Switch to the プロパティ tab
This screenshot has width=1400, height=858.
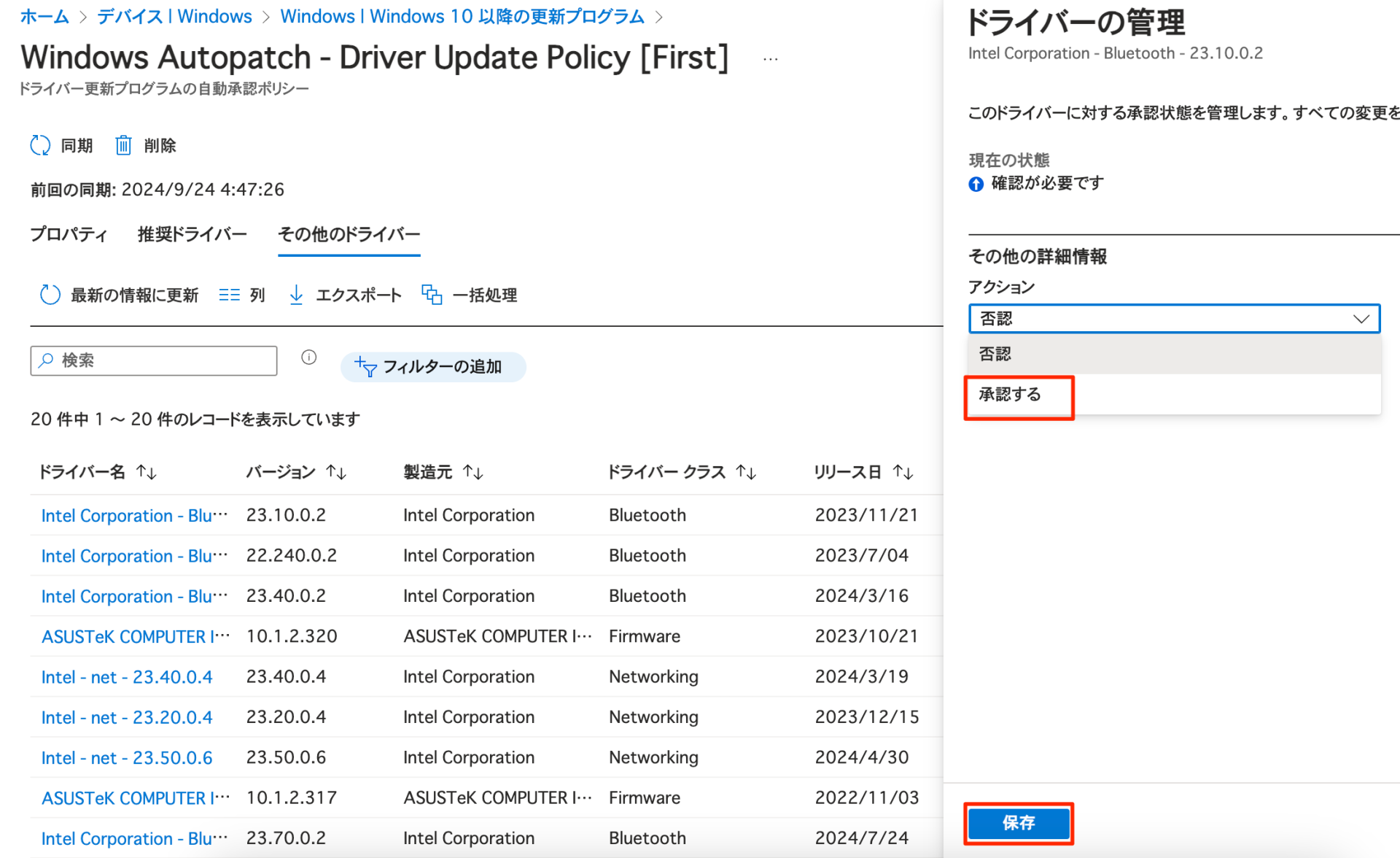coord(69,234)
